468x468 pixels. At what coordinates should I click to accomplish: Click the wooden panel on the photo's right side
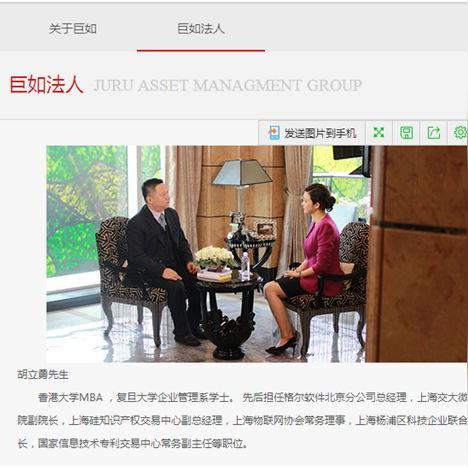click(417, 254)
